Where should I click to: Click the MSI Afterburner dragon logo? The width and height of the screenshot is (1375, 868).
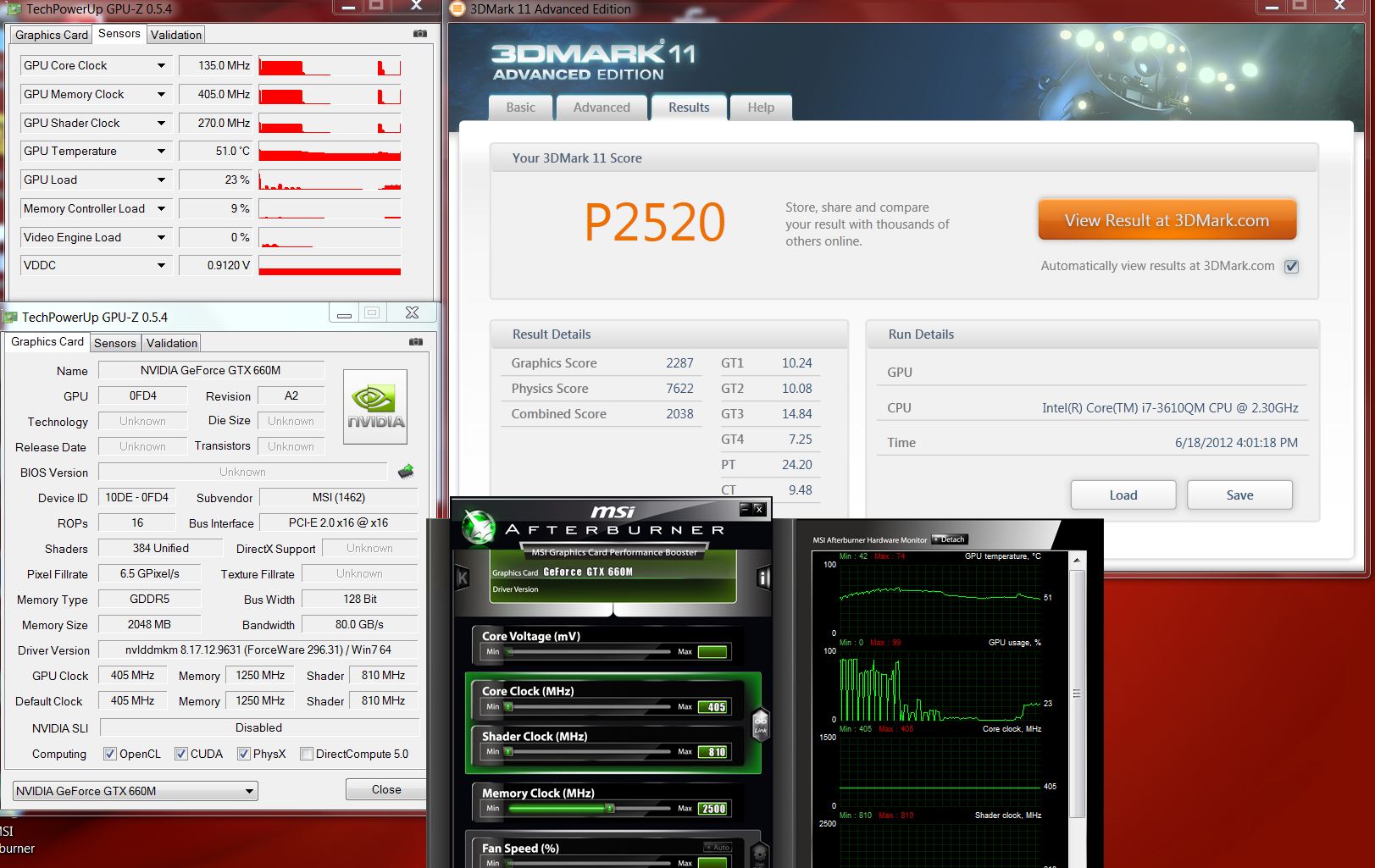pyautogui.click(x=479, y=528)
